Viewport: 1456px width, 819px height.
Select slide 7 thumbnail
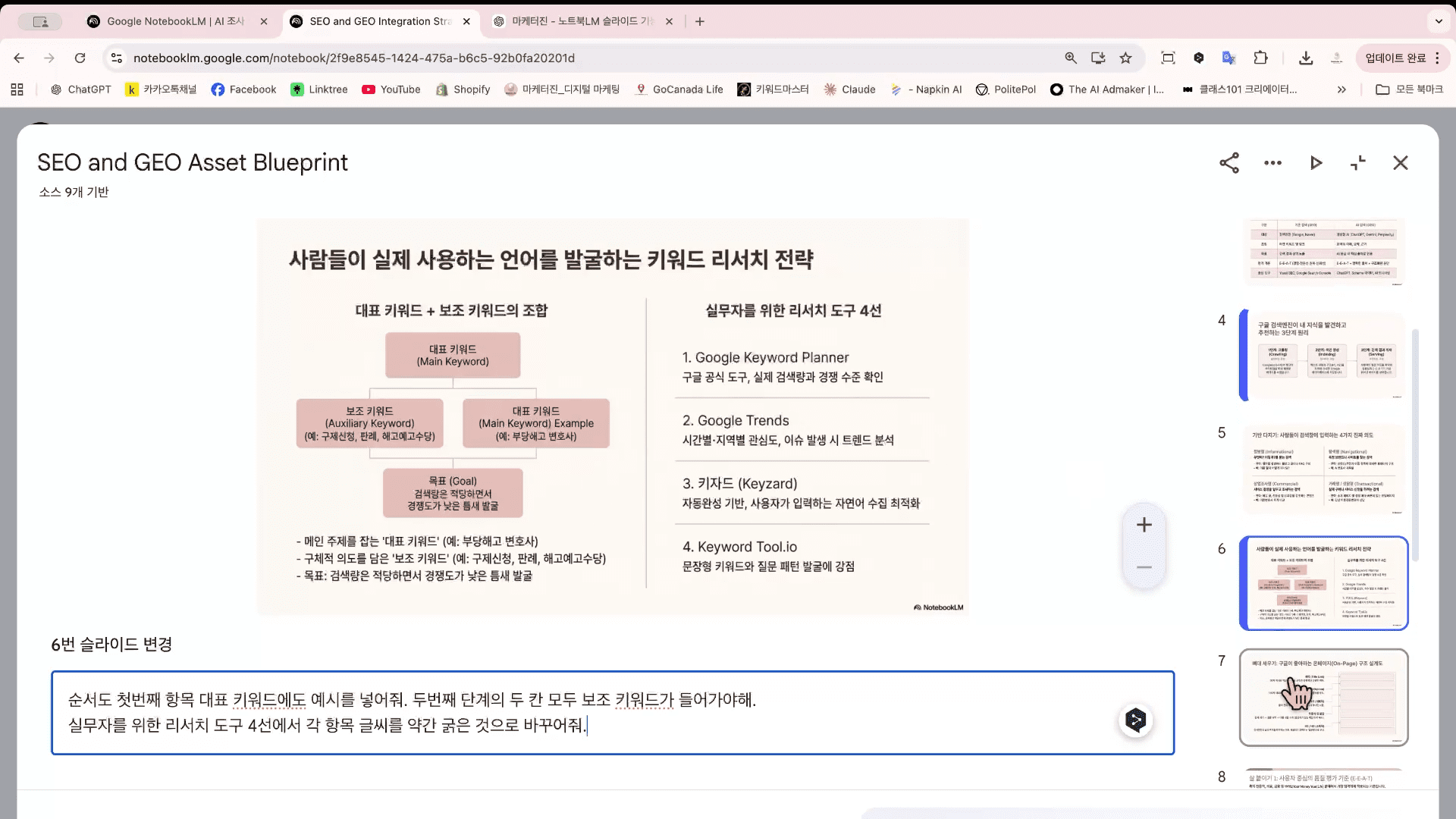tap(1323, 697)
